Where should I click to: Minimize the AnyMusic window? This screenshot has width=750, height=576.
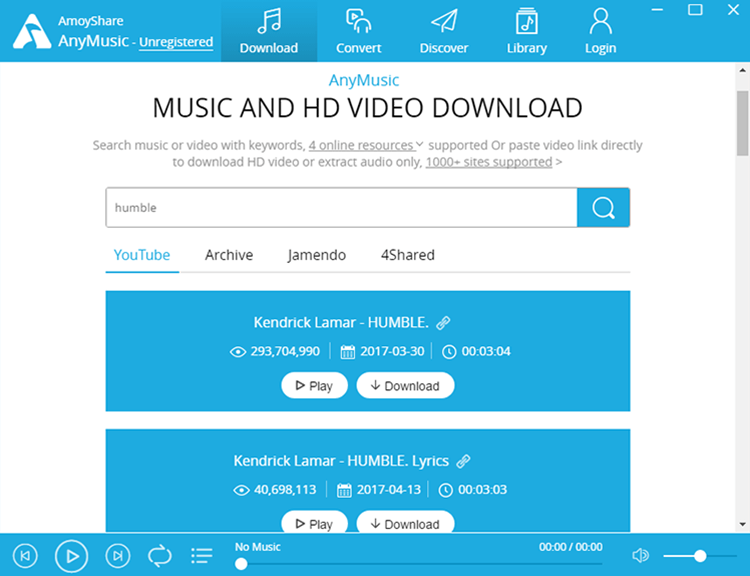[x=657, y=10]
